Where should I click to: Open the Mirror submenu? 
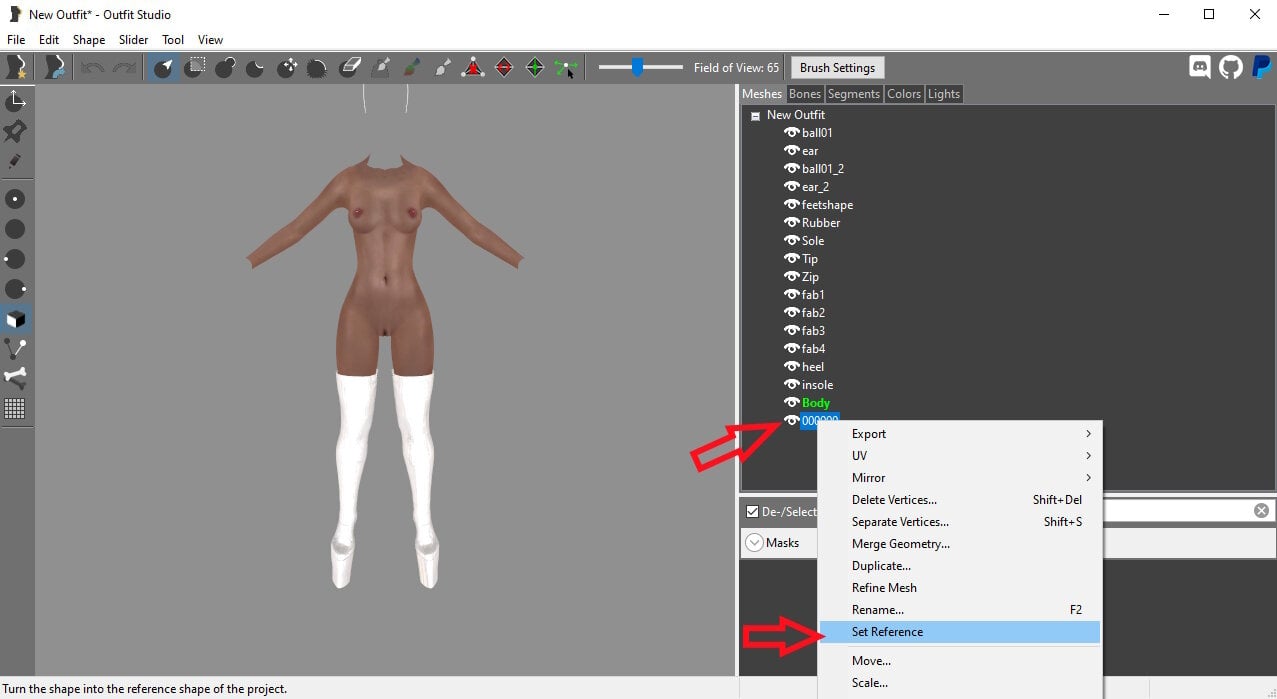click(x=959, y=478)
